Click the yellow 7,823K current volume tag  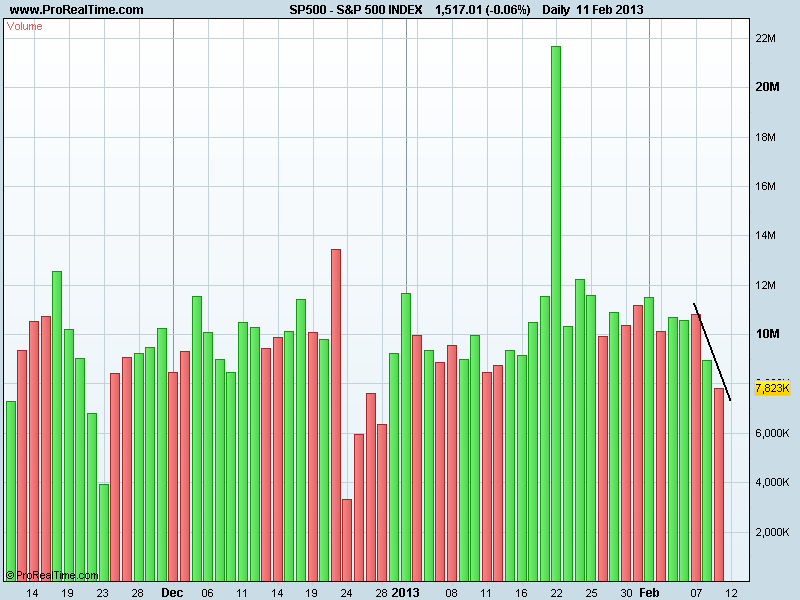tap(772, 388)
